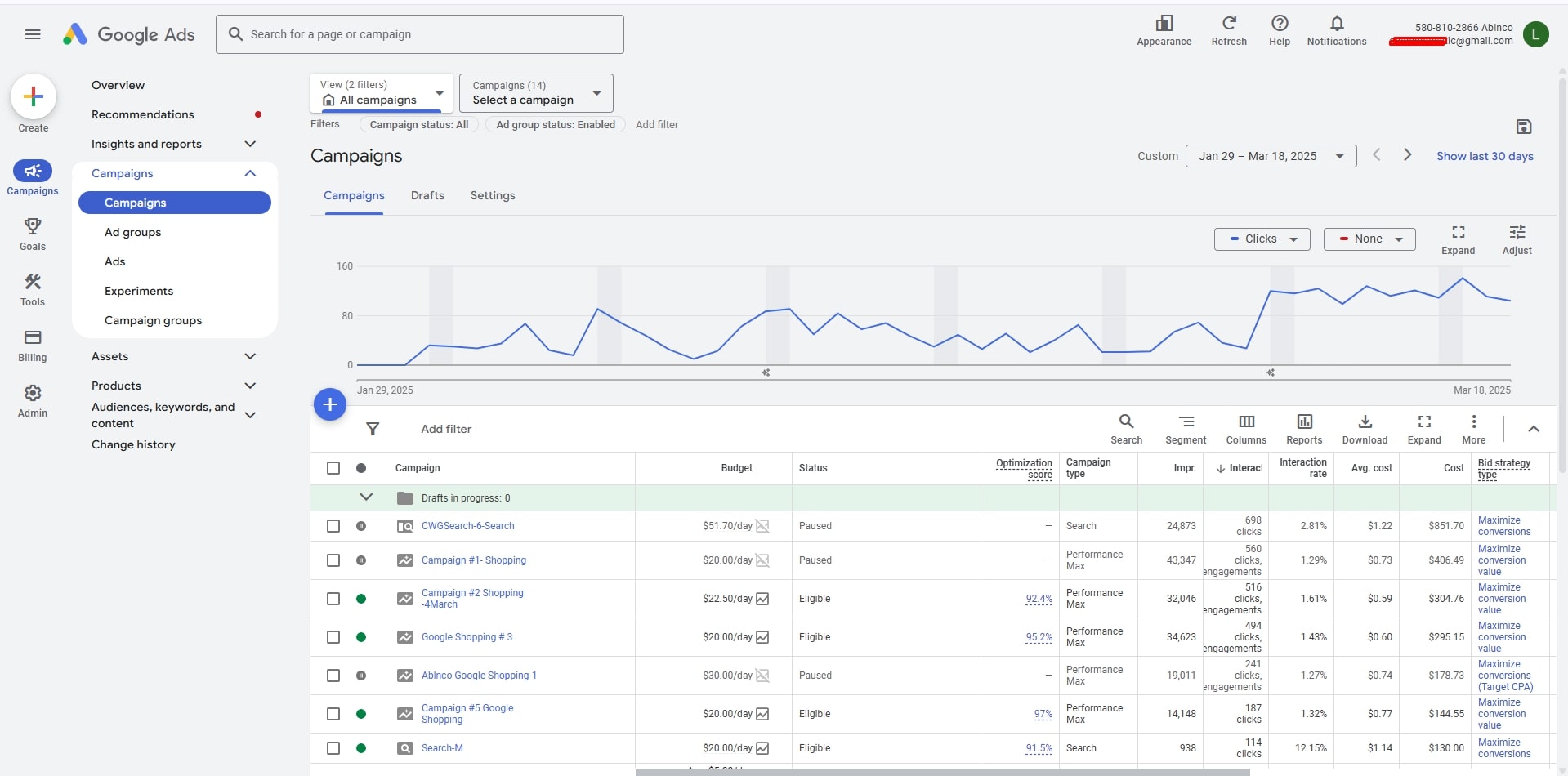Click the save view icon
The image size is (1568, 776).
[x=1523, y=127]
